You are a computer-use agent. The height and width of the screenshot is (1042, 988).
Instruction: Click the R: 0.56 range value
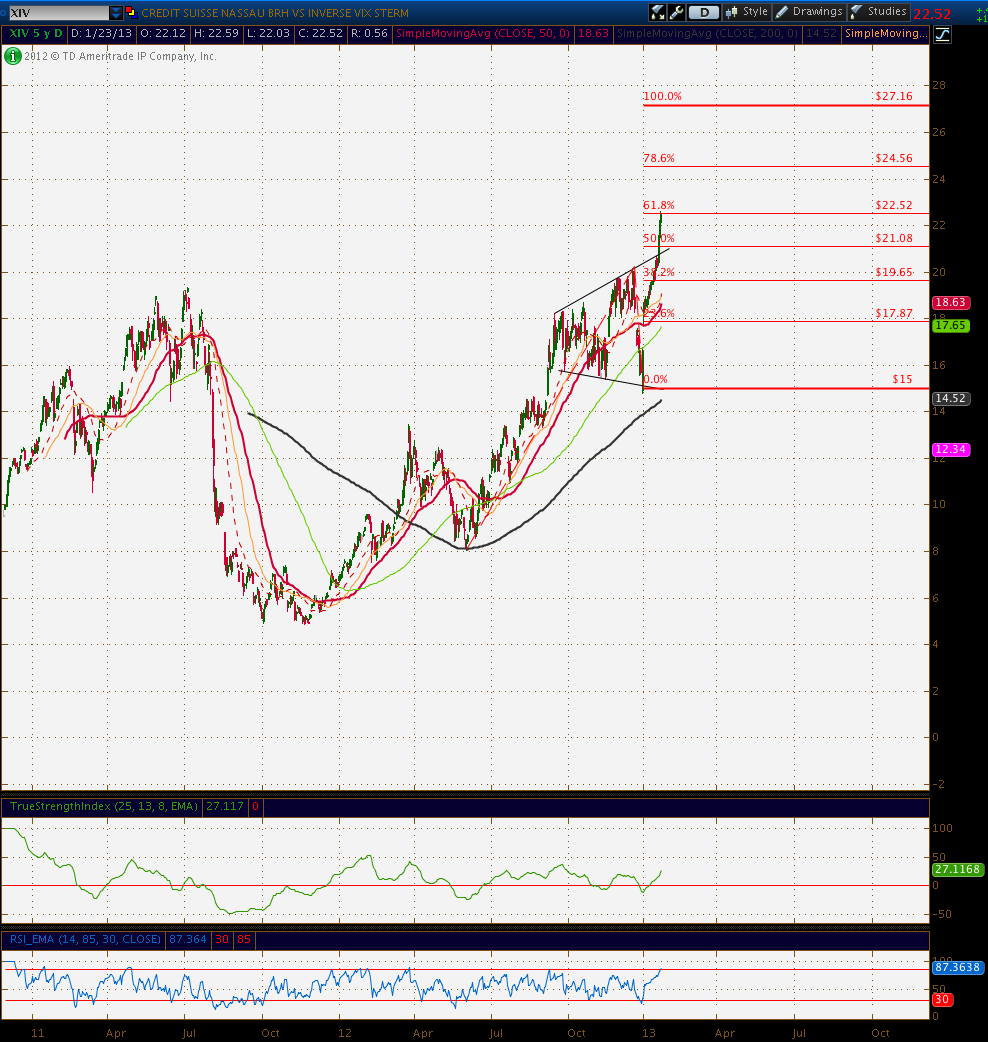[369, 33]
